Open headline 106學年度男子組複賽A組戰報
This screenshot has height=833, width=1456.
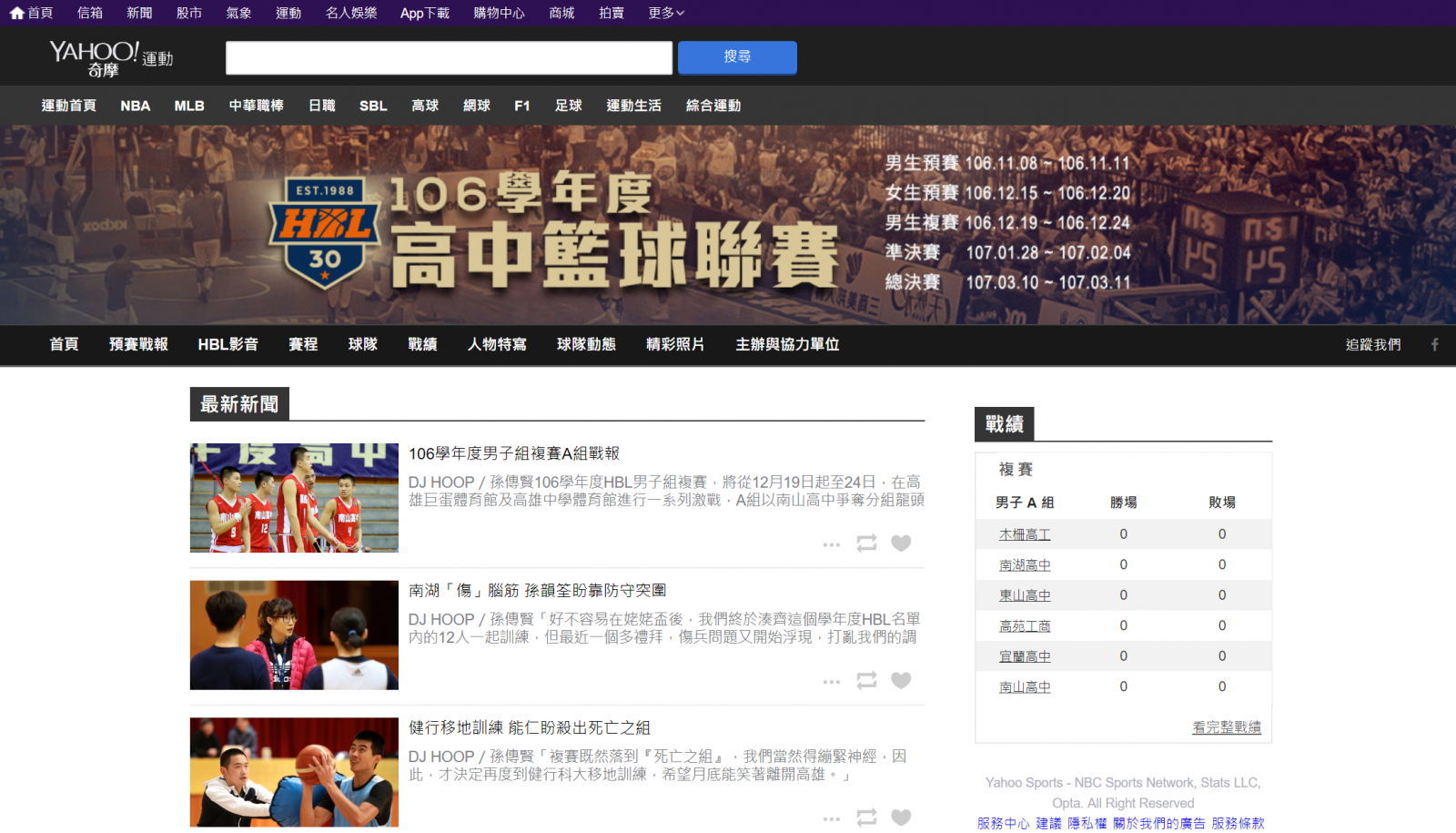[x=514, y=453]
